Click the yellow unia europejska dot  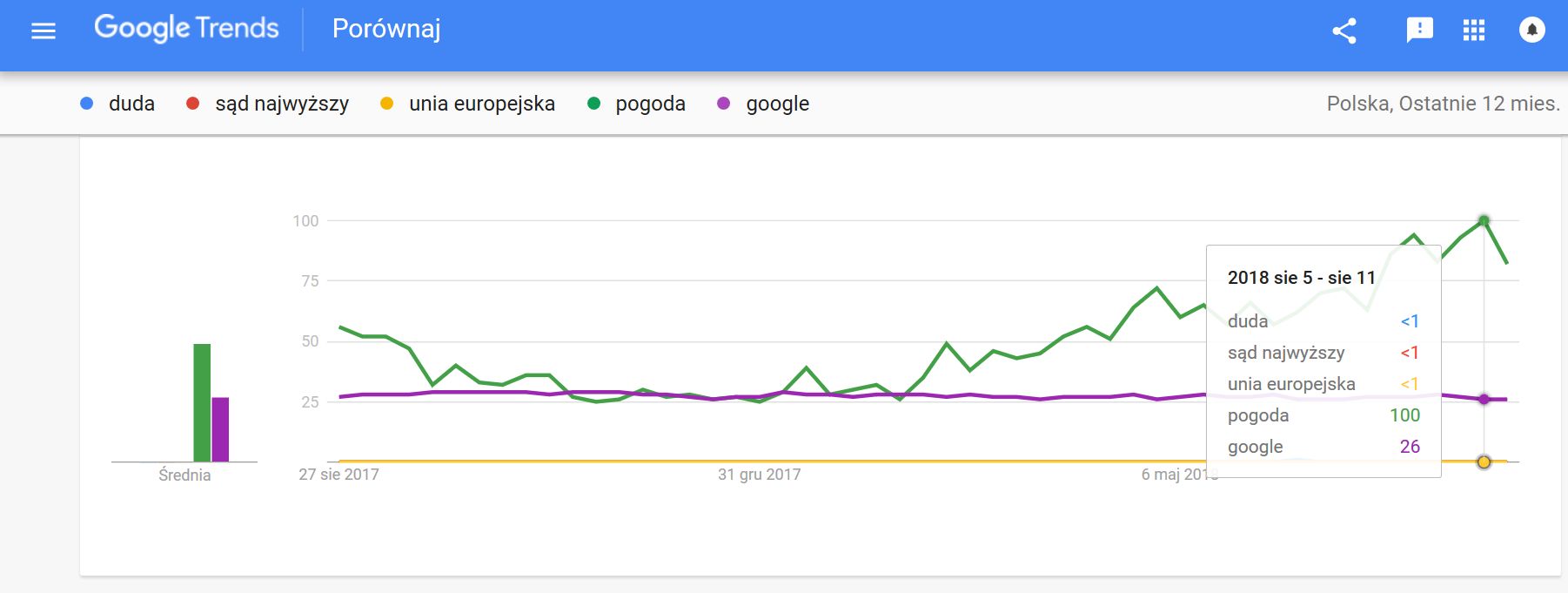pyautogui.click(x=387, y=104)
